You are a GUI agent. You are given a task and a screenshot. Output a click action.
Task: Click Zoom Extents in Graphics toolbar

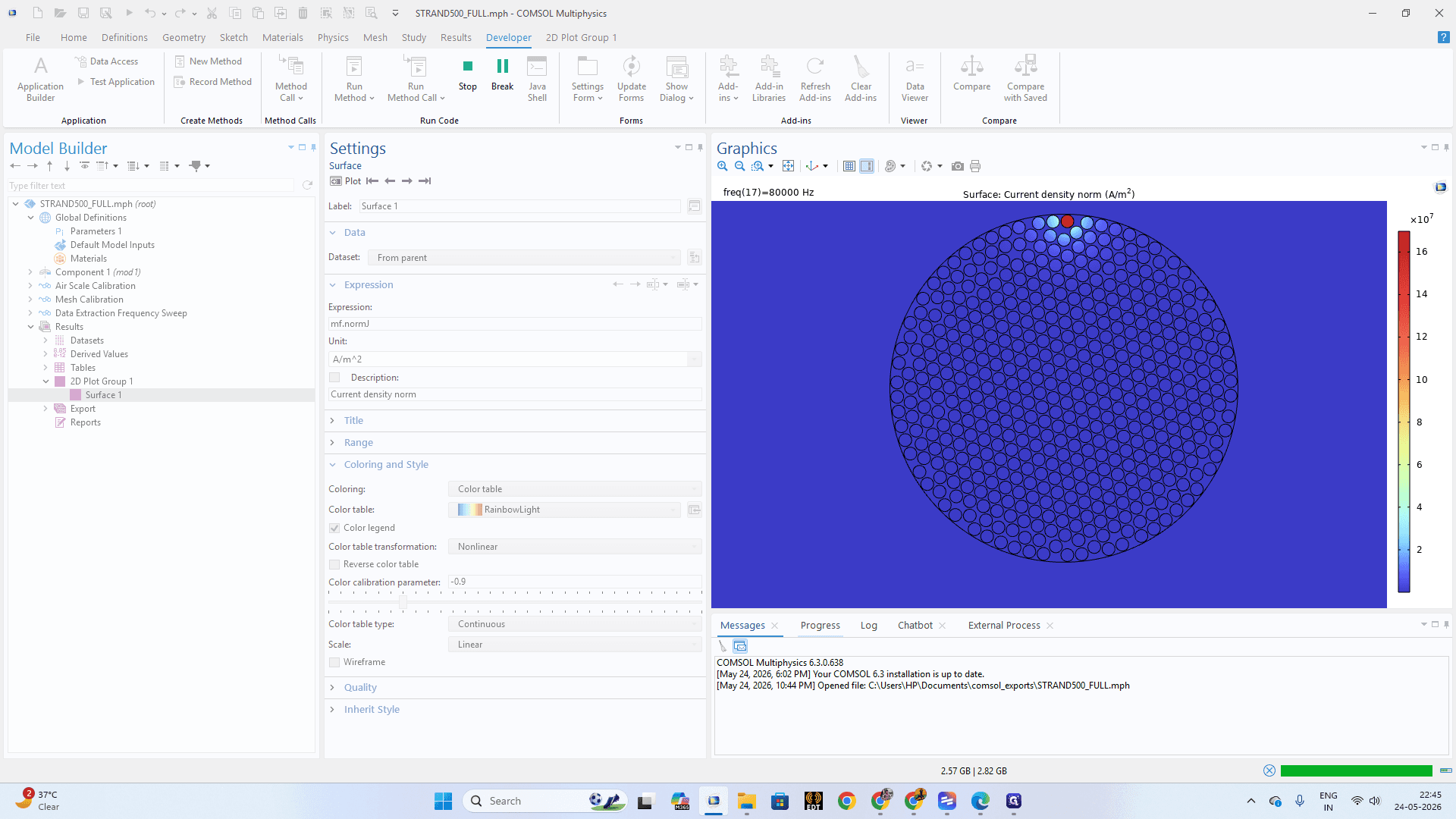tap(788, 166)
